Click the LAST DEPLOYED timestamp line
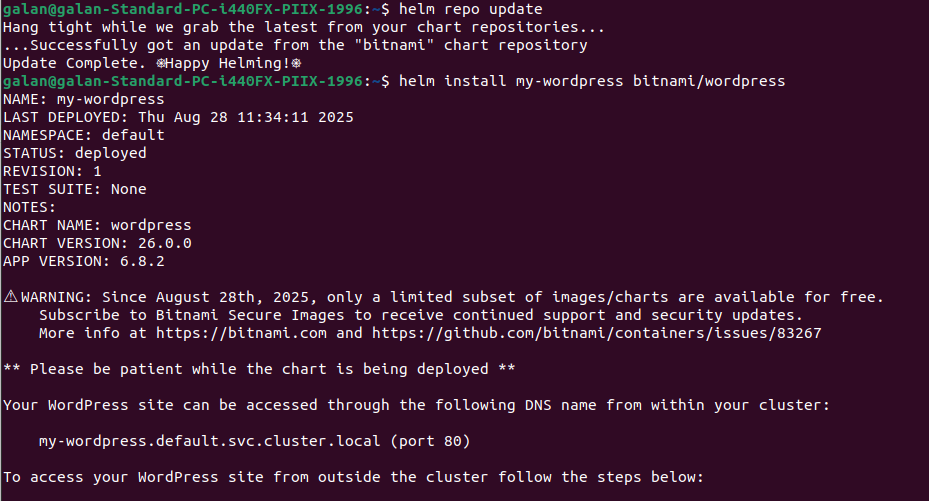This screenshot has height=501, width=929. [x=178, y=117]
